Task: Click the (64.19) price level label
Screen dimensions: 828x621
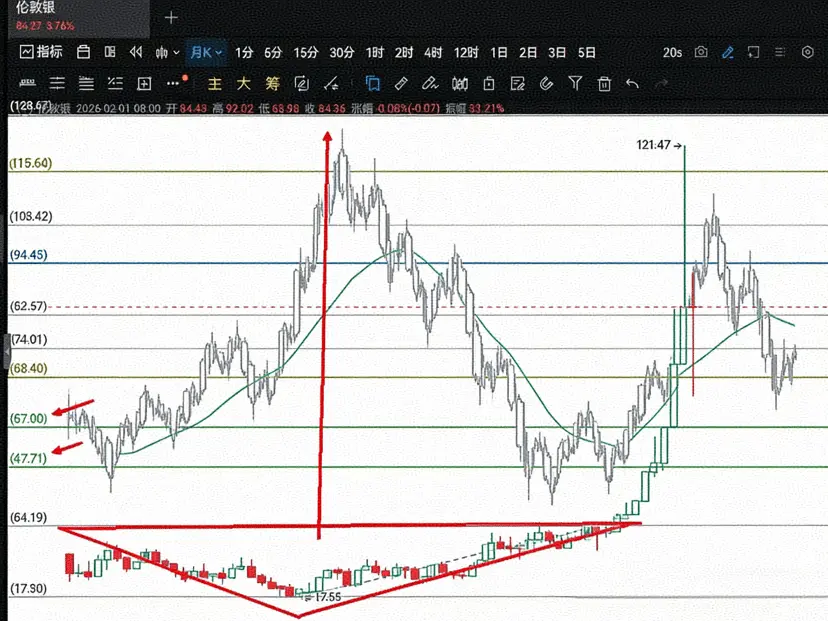Action: click(x=29, y=517)
